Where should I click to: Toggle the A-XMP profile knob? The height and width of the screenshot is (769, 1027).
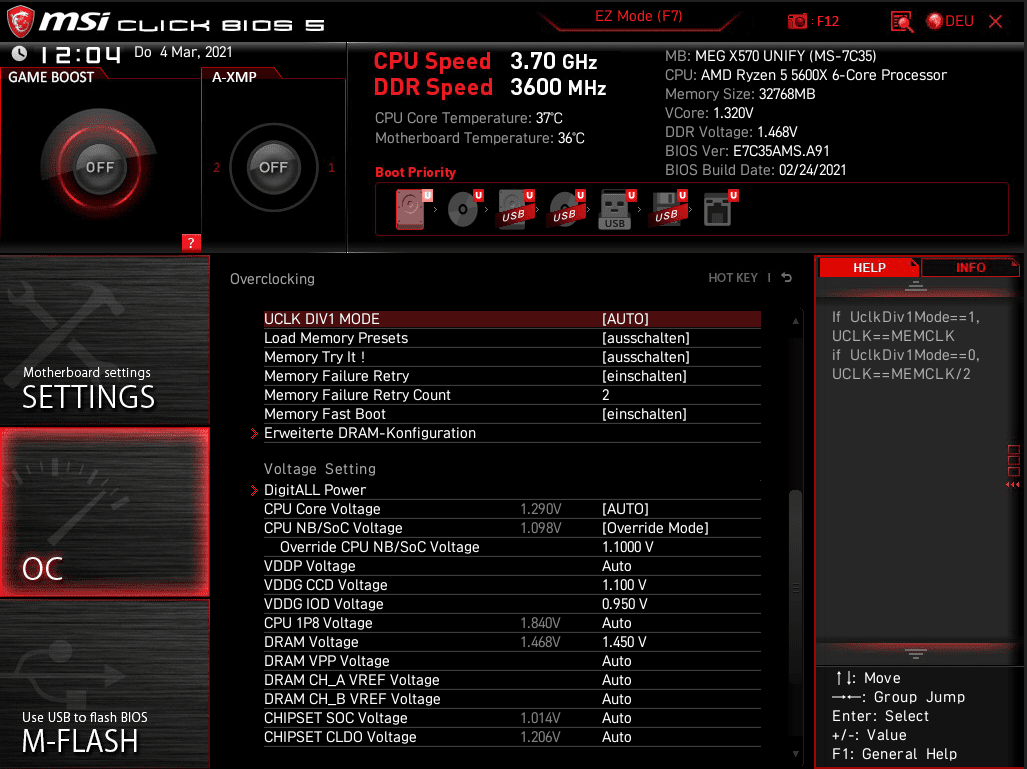tap(273, 167)
